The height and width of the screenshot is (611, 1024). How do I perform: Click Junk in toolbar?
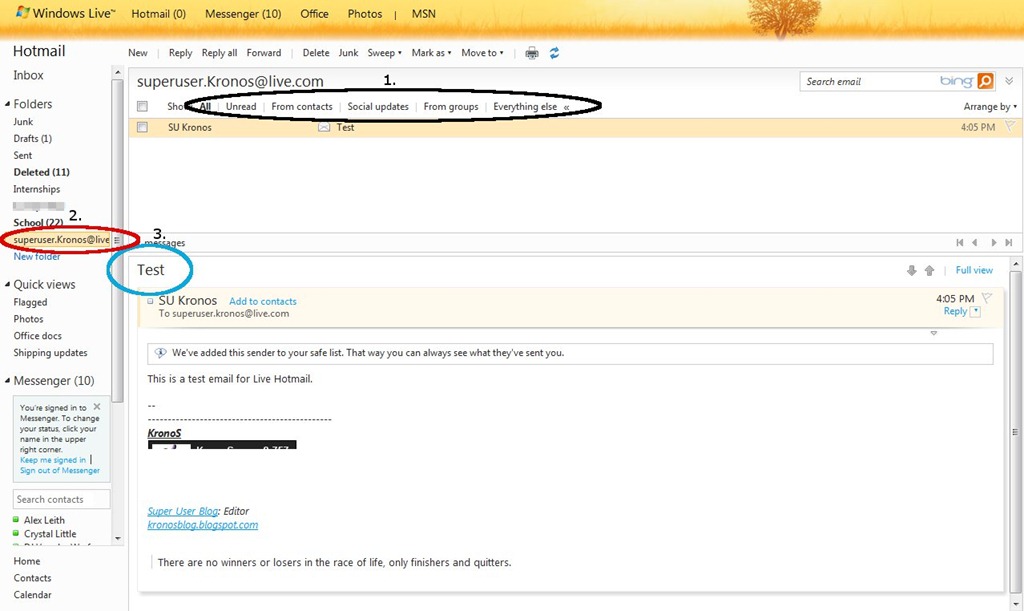coord(348,53)
